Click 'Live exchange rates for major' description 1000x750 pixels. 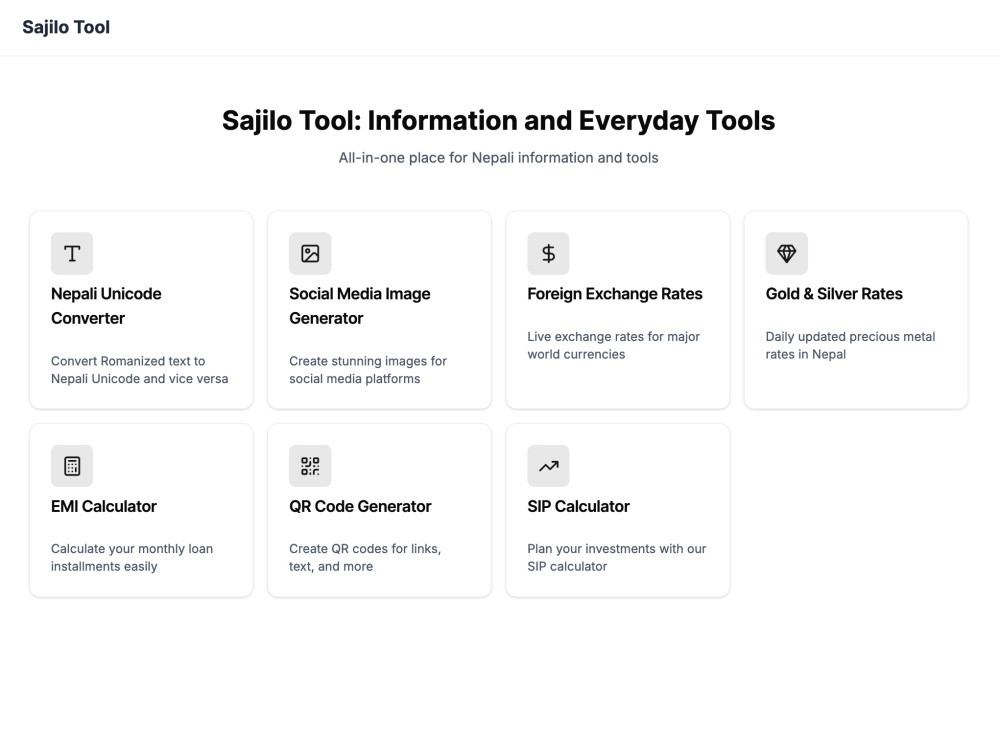(614, 345)
